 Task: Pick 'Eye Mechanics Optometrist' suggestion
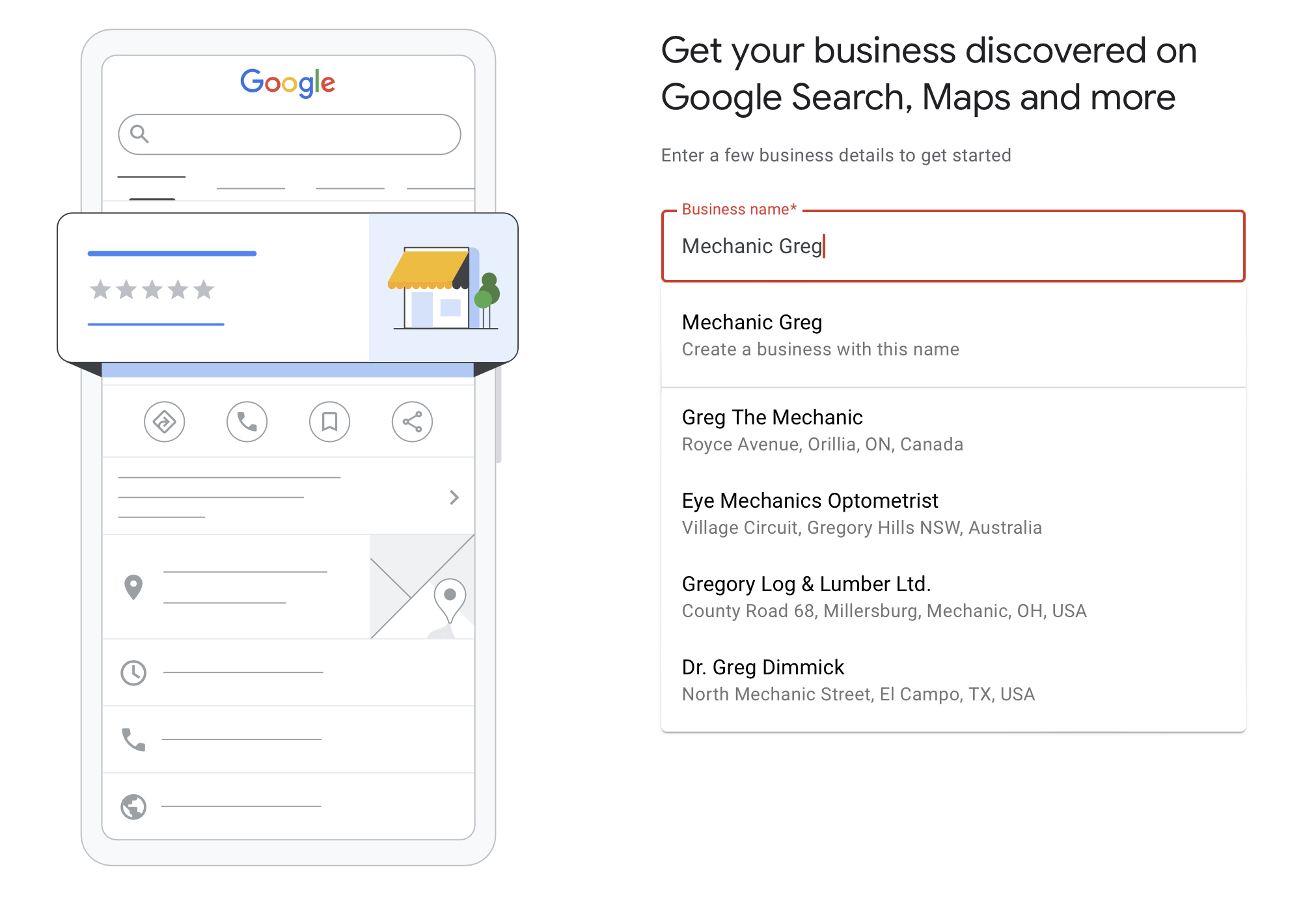point(953,514)
